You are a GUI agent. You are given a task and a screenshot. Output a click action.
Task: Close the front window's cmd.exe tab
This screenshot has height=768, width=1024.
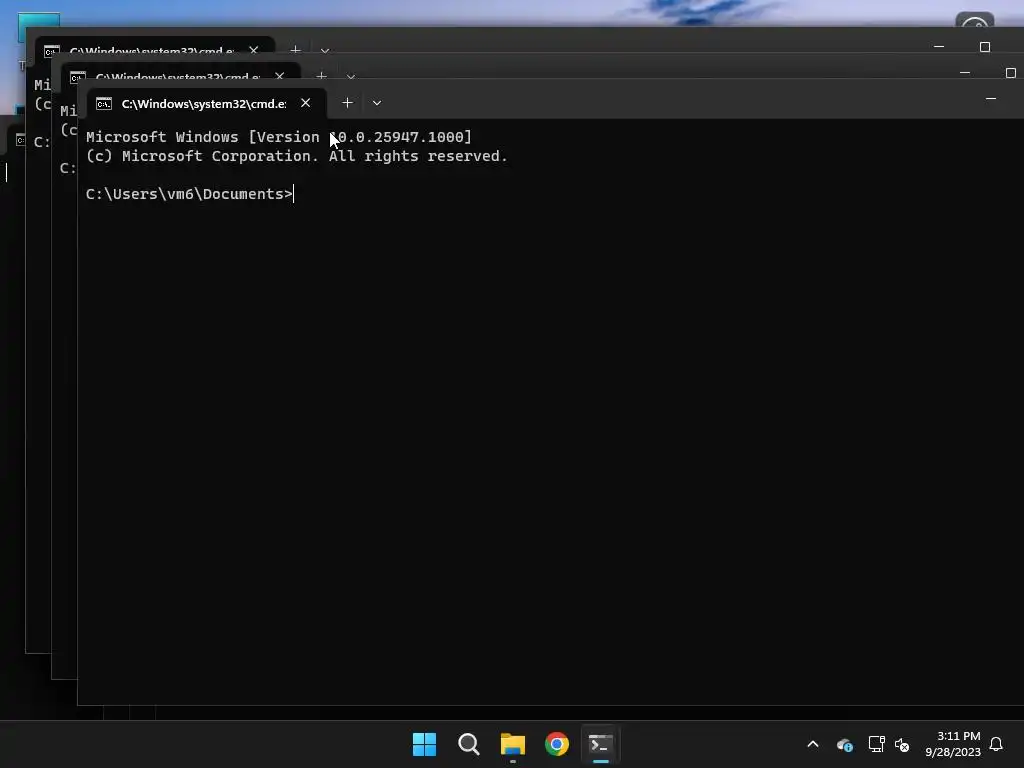pos(305,103)
